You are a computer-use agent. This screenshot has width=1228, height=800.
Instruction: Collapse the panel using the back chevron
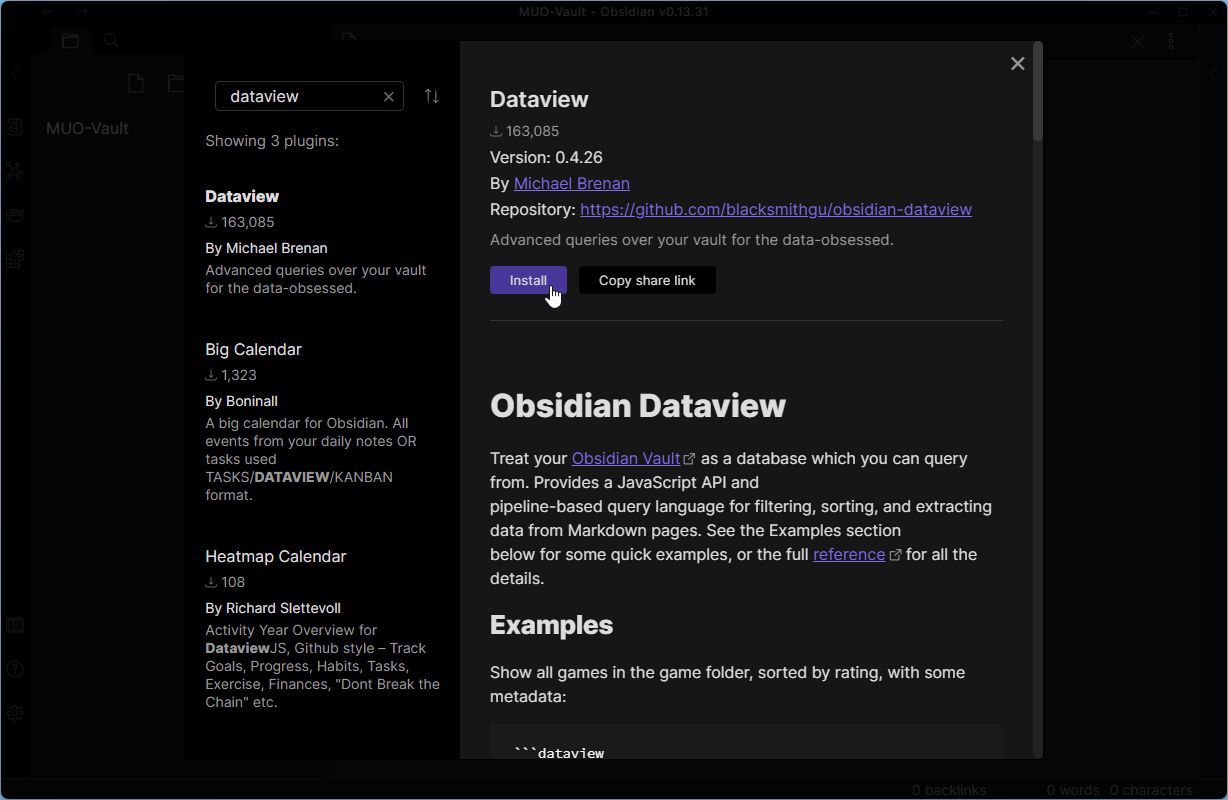[16, 73]
